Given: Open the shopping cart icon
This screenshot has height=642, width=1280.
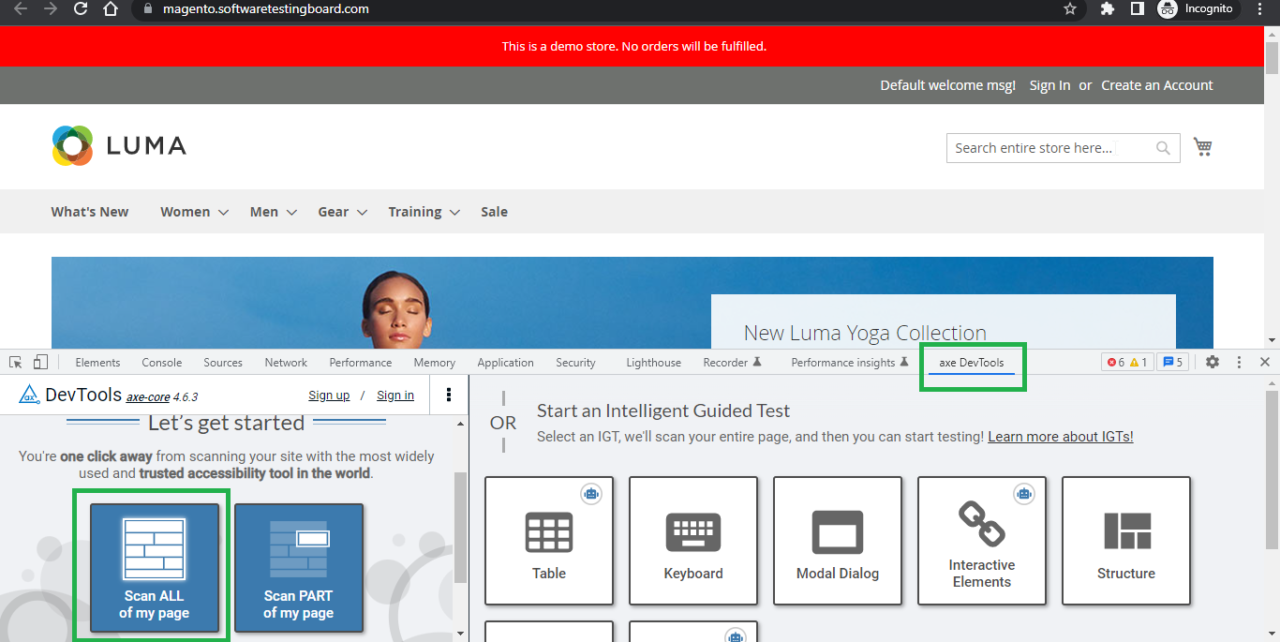Looking at the screenshot, I should click(x=1202, y=147).
